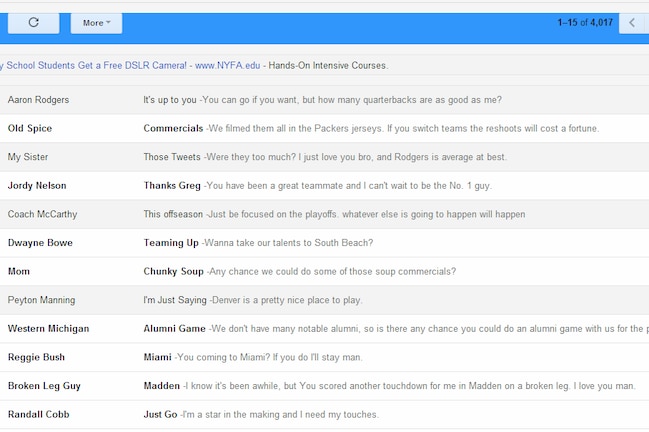This screenshot has width=649, height=432.
Task: Click the snippet about being the No. 1 guy
Action: (349, 185)
